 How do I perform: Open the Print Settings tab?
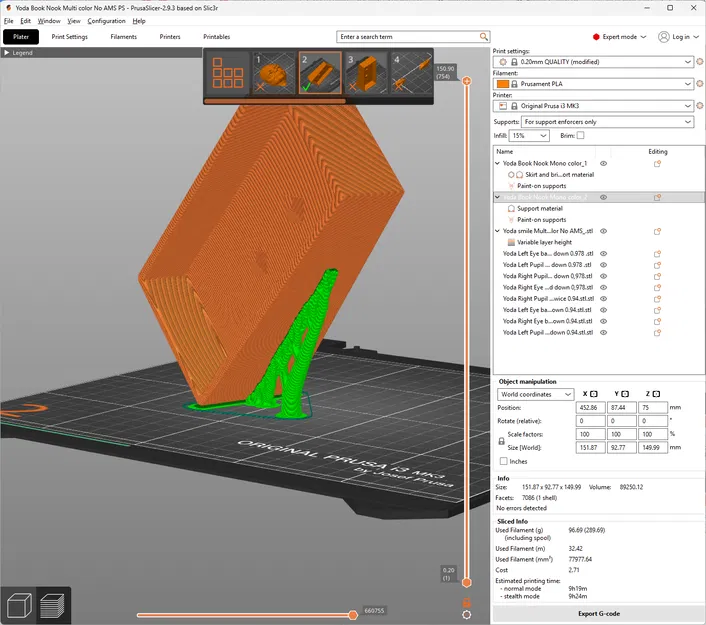70,37
